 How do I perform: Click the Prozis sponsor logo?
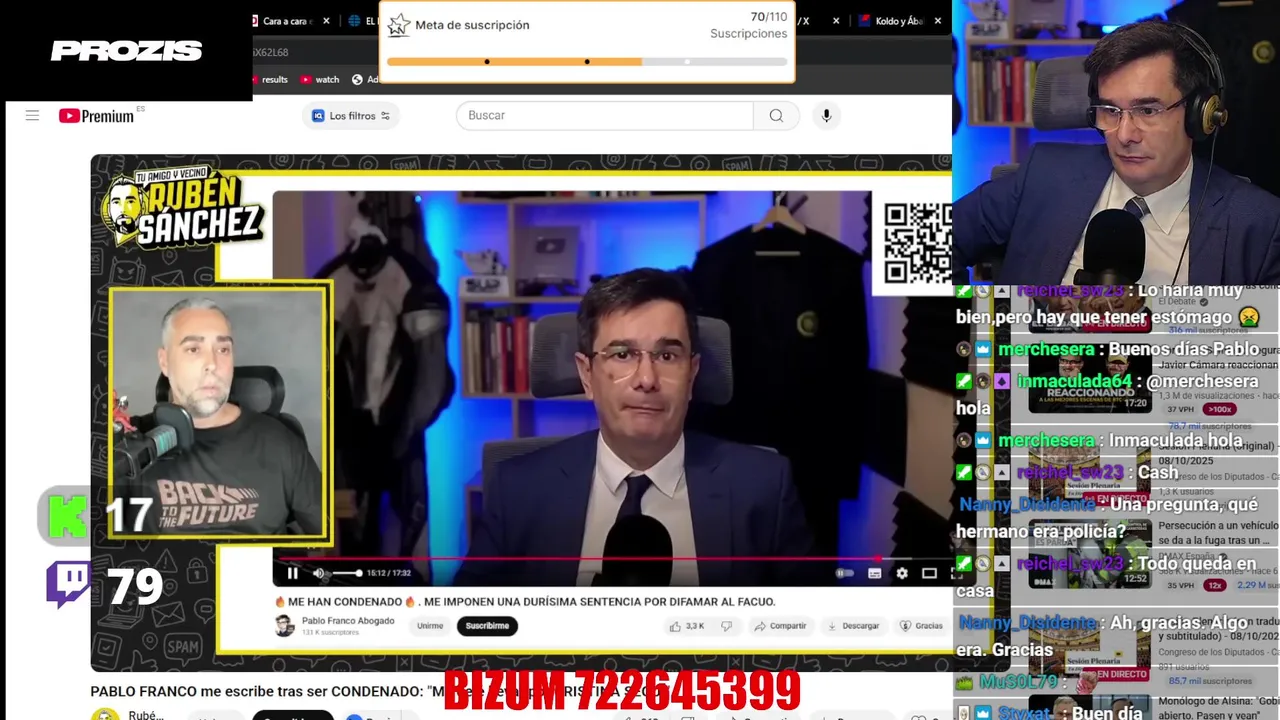126,51
